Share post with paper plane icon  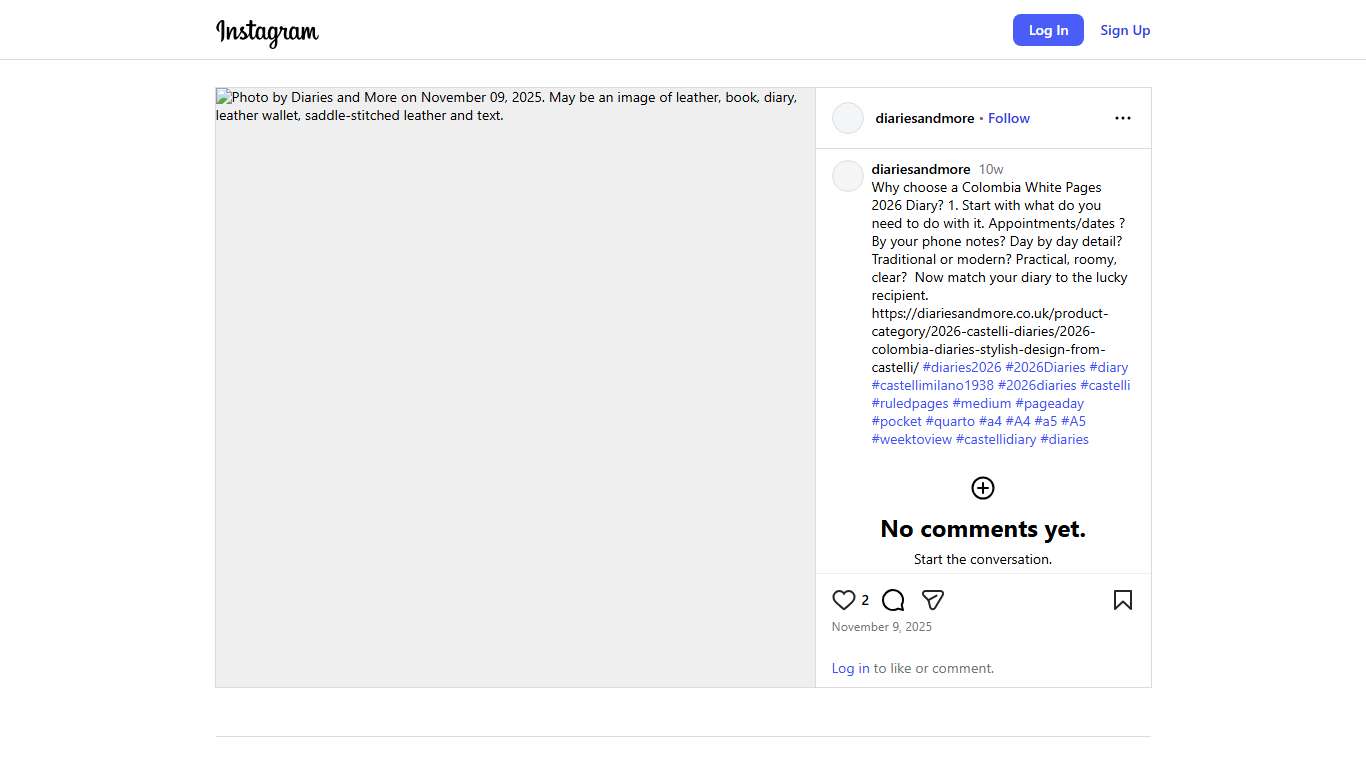tap(932, 600)
